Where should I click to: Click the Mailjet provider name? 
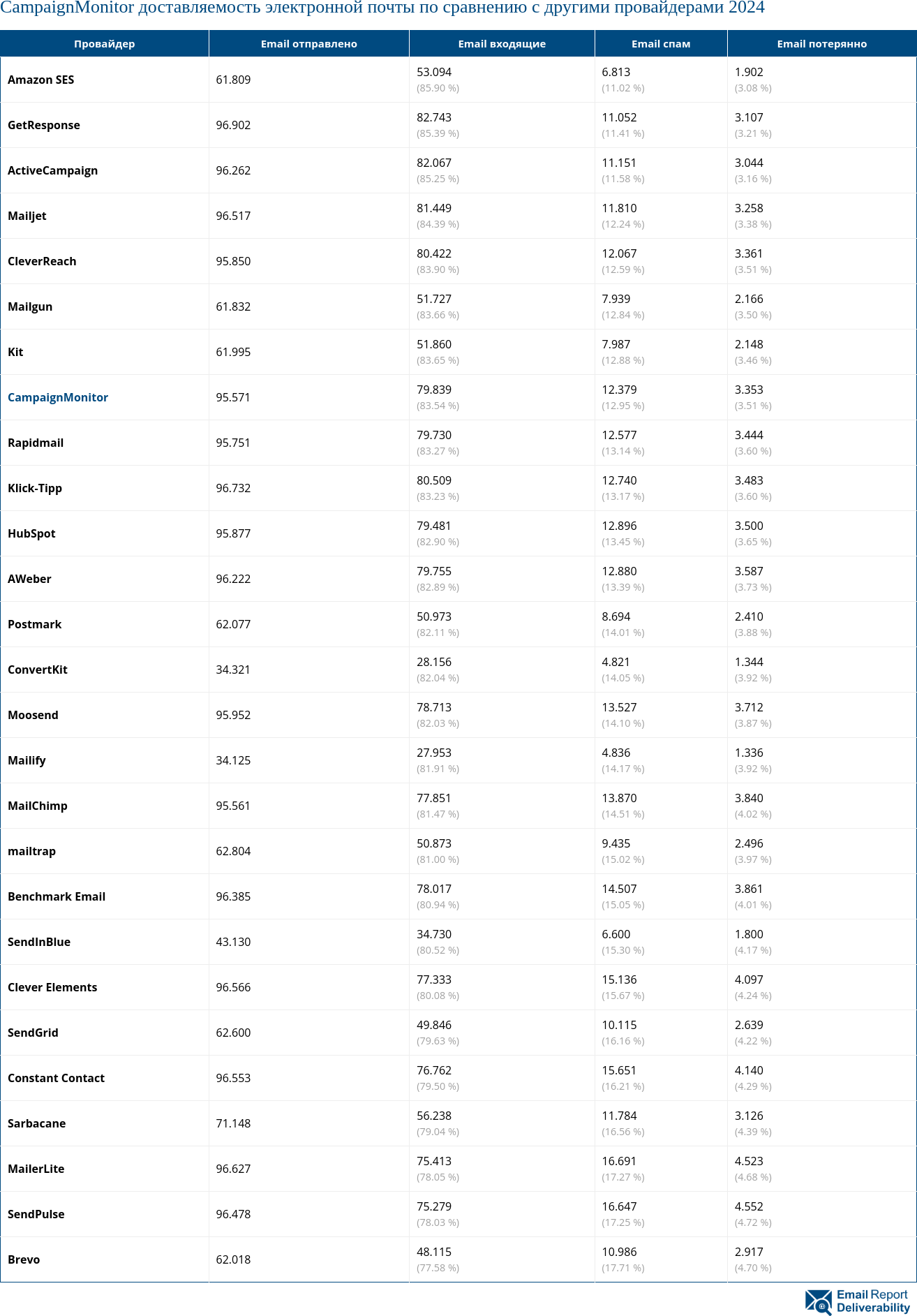tap(27, 216)
